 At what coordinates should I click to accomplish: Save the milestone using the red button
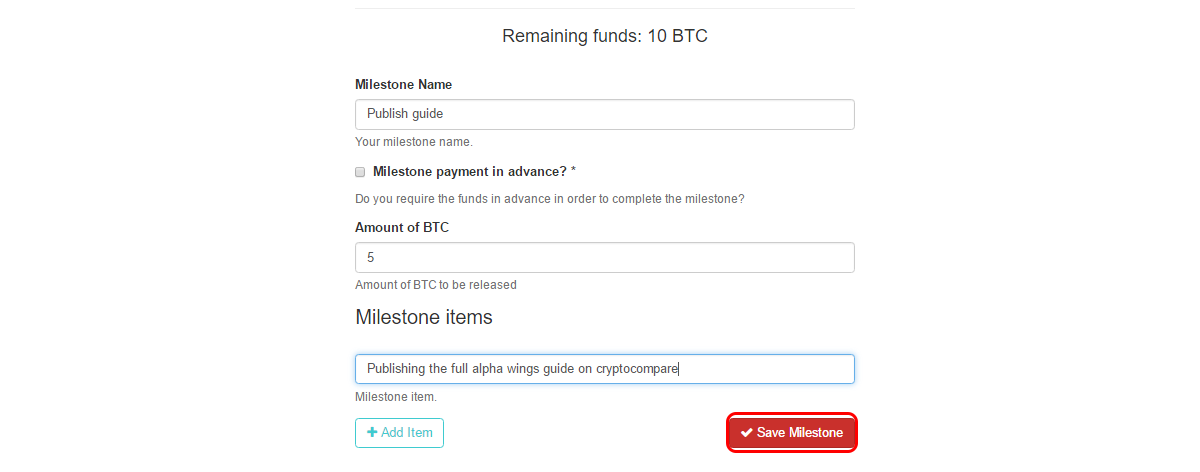point(792,433)
